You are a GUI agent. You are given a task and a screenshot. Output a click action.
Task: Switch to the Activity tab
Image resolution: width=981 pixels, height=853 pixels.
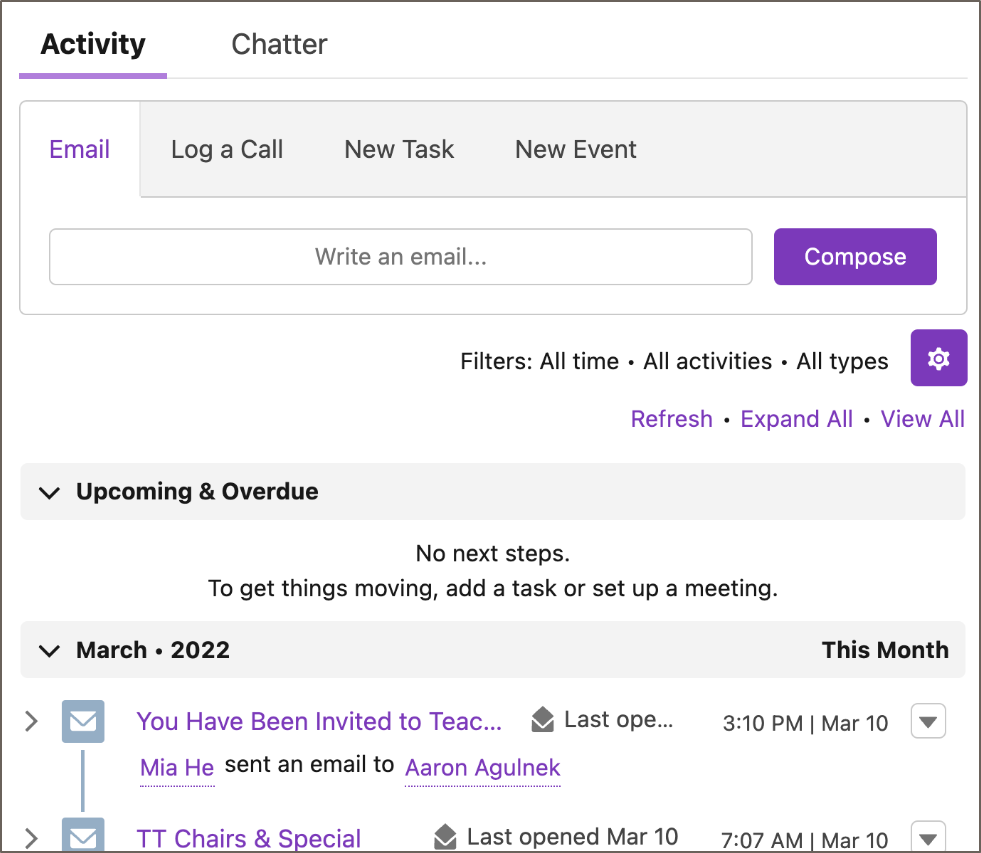tap(93, 44)
